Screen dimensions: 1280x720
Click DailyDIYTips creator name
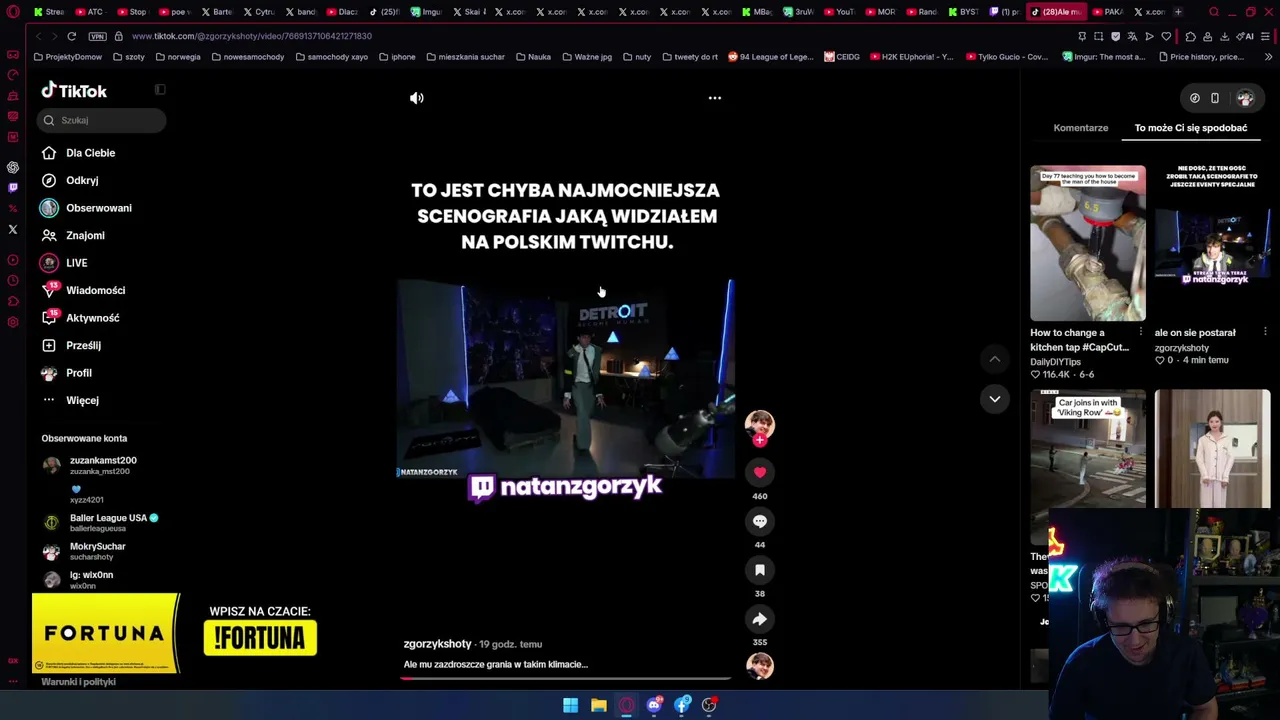coord(1055,362)
